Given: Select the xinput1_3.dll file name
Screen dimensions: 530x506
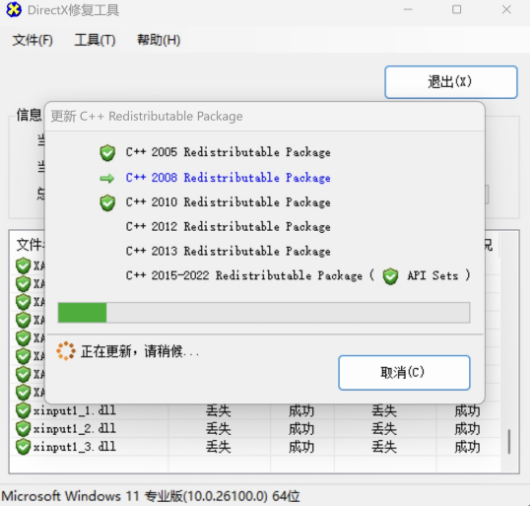Looking at the screenshot, I should point(74,447).
